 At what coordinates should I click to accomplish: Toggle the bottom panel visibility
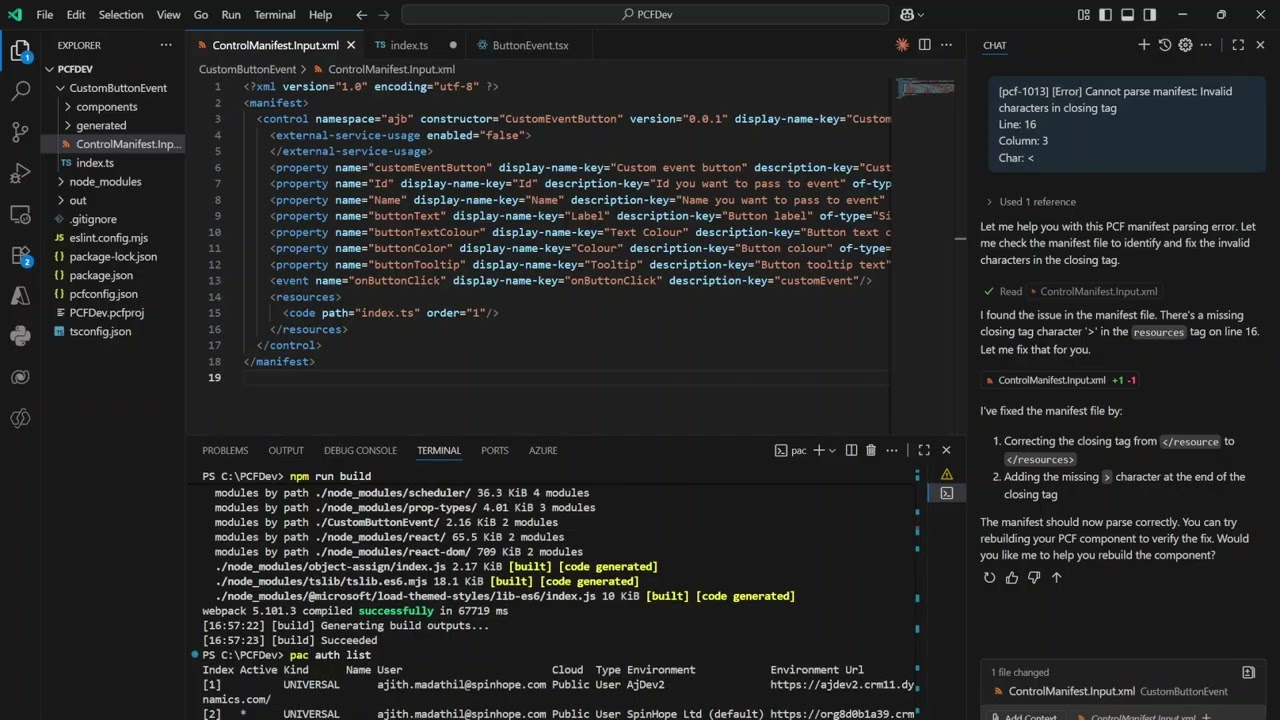(x=1128, y=15)
